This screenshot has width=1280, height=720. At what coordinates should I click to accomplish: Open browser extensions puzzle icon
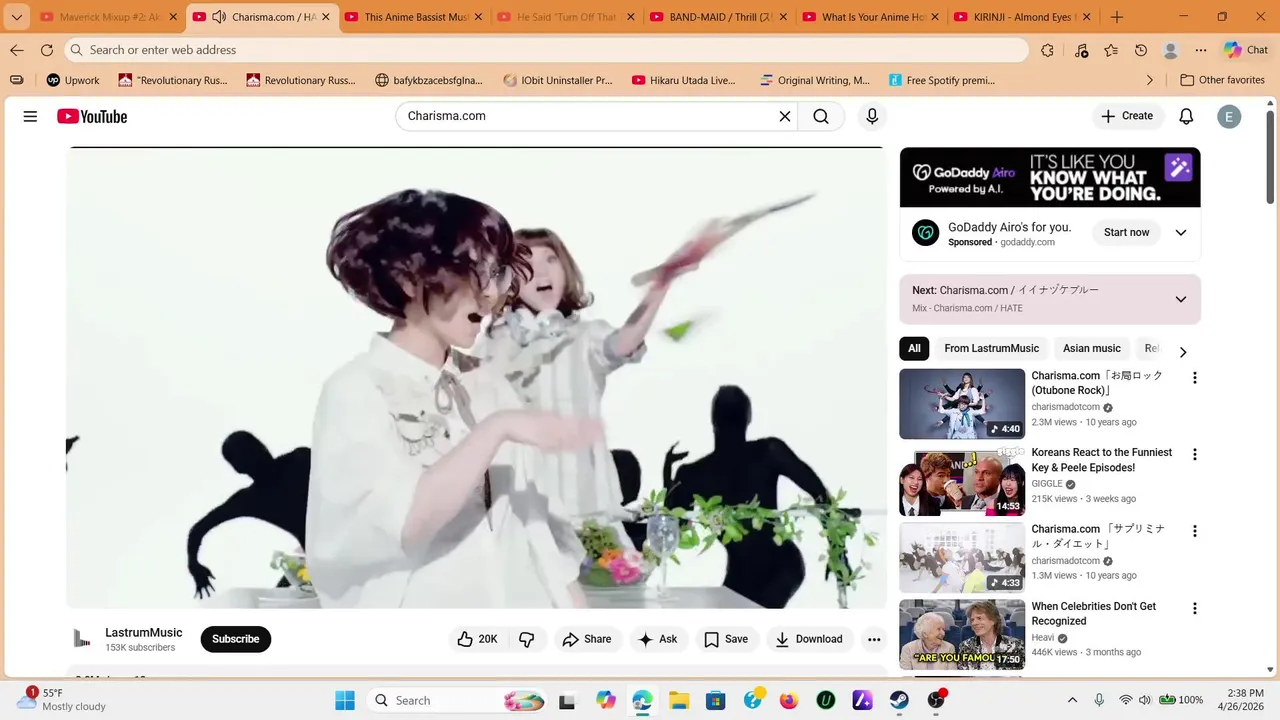pos(1047,50)
